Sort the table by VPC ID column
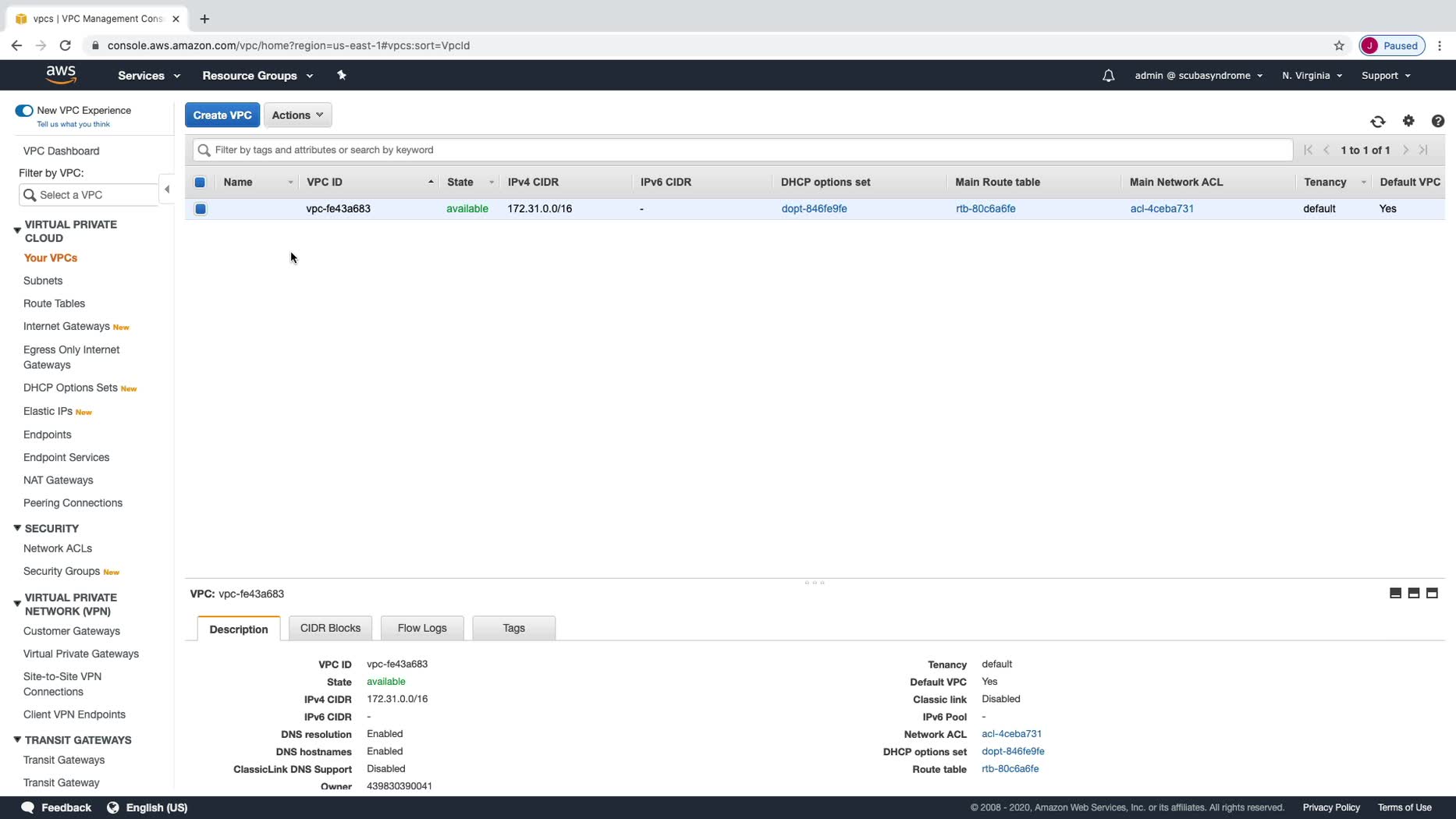Image resolution: width=1456 pixels, height=819 pixels. click(370, 183)
